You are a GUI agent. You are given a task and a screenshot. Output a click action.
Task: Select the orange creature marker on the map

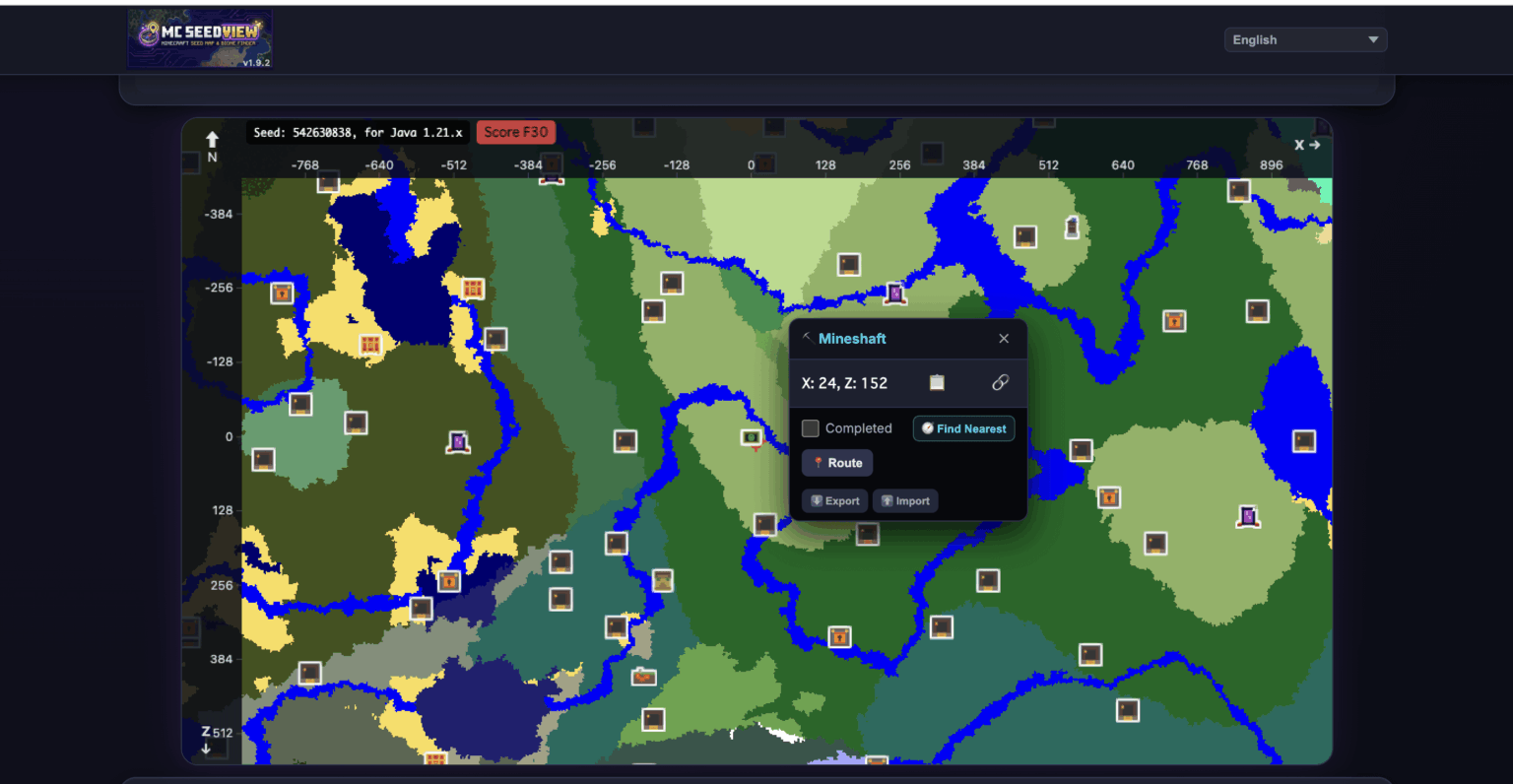643,677
